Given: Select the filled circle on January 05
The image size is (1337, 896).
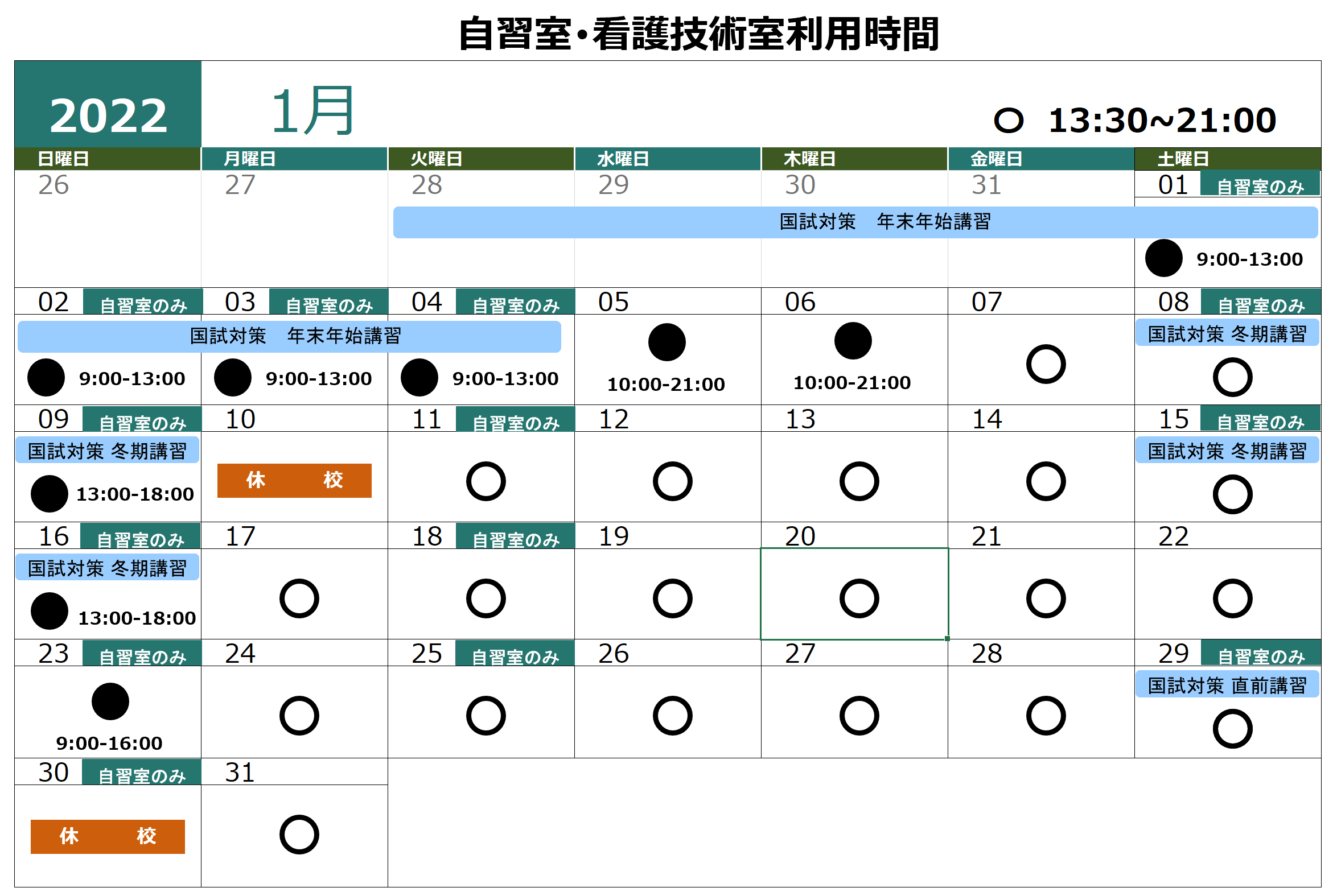Looking at the screenshot, I should tap(667, 342).
